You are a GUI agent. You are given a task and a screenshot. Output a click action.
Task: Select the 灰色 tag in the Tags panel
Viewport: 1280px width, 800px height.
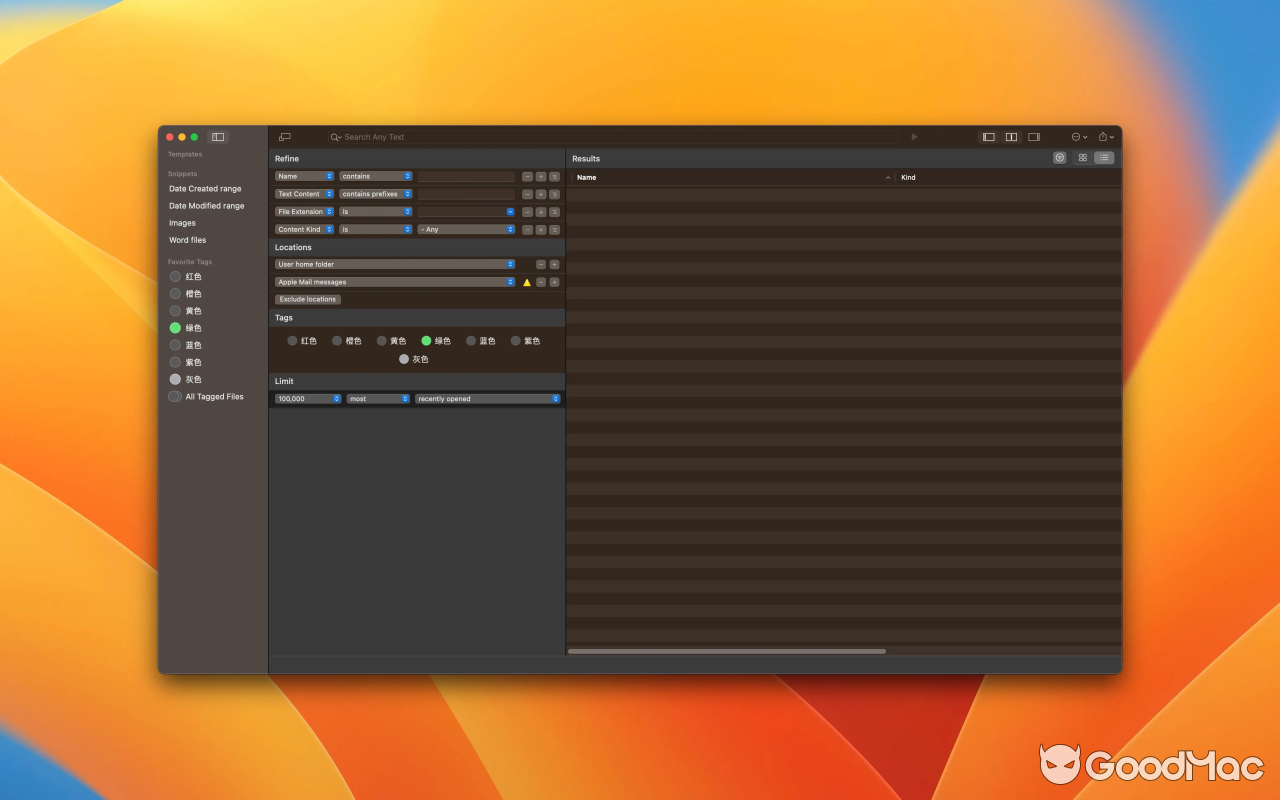click(x=404, y=358)
